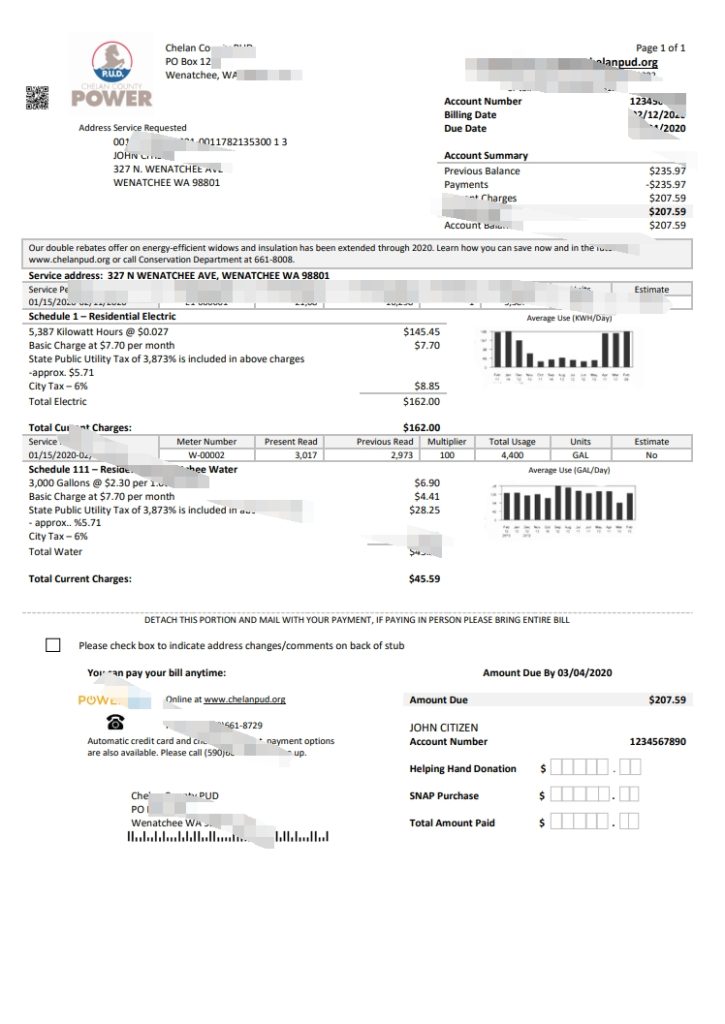Click the telephone icon near payment options

pyautogui.click(x=116, y=722)
